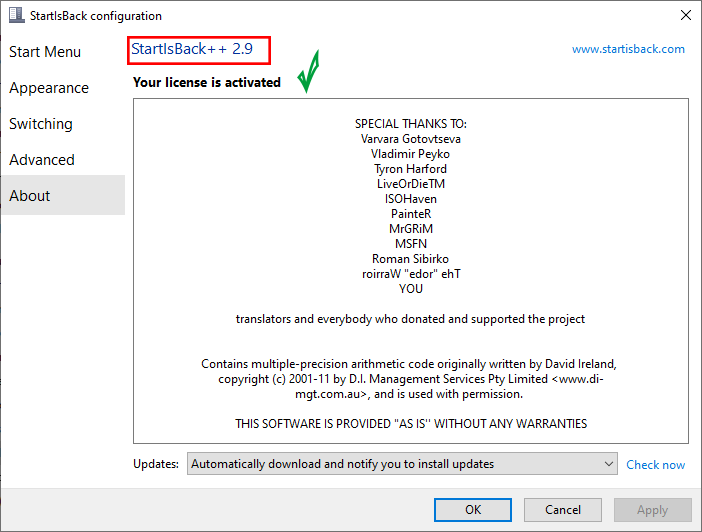Switch to the Appearance section
Image resolution: width=702 pixels, height=532 pixels.
[49, 88]
